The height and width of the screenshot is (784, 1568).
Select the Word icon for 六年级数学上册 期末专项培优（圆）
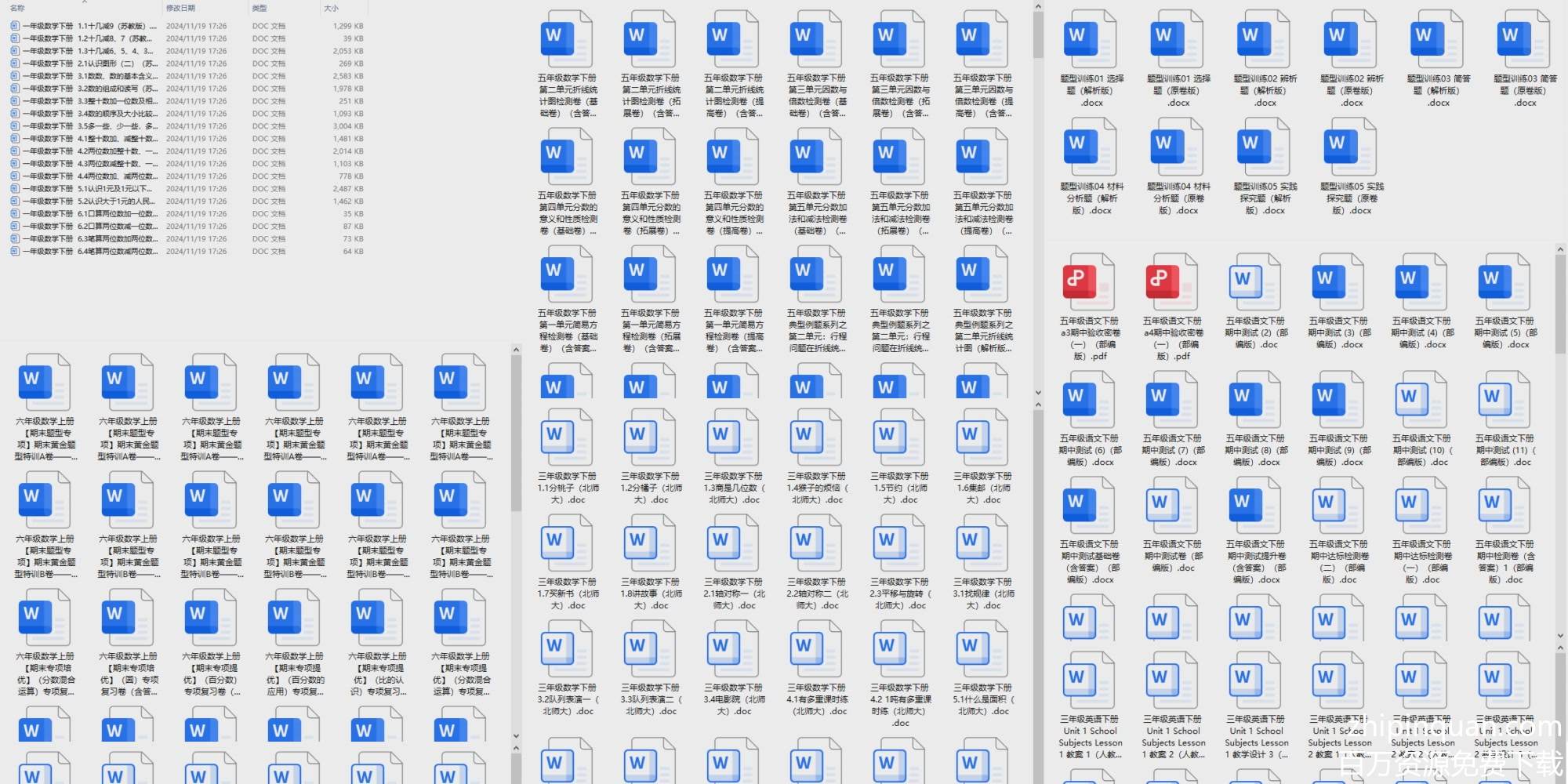point(128,618)
